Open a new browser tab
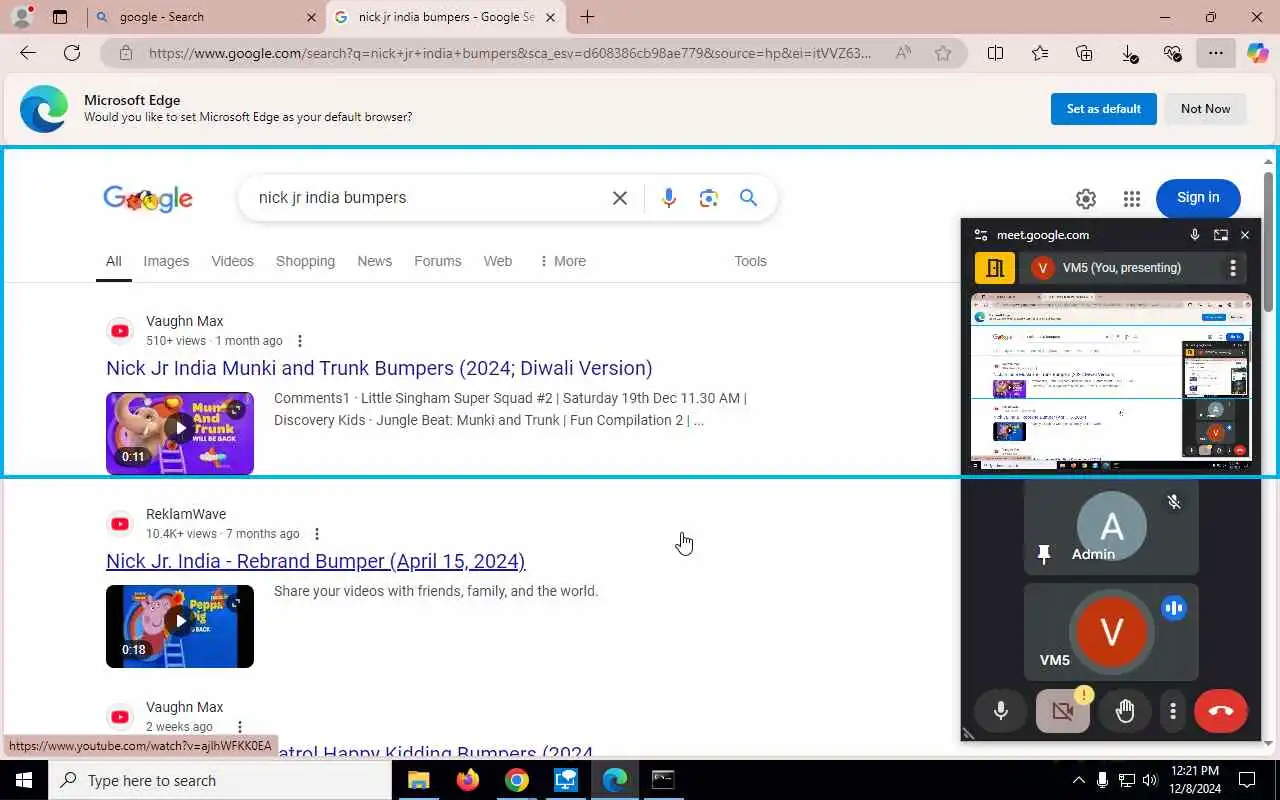Viewport: 1280px width, 800px height. pyautogui.click(x=587, y=17)
